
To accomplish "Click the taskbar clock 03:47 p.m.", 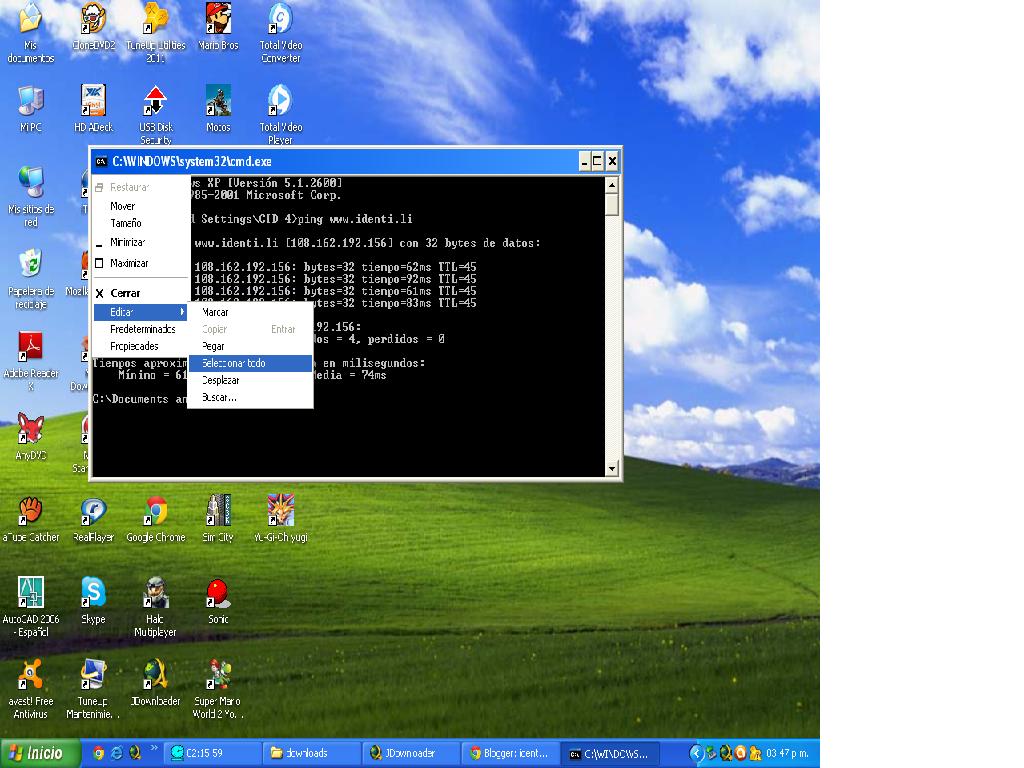I will [x=787, y=753].
